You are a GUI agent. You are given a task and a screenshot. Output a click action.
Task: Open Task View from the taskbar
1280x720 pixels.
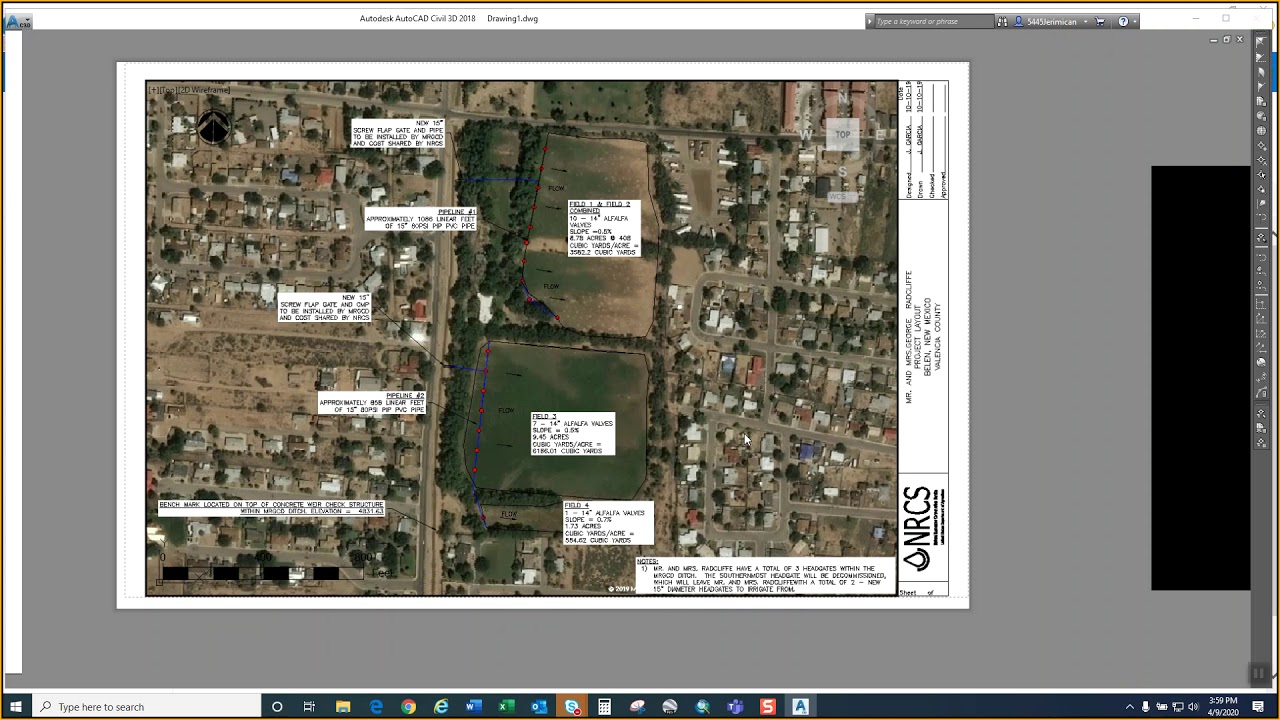coord(310,707)
